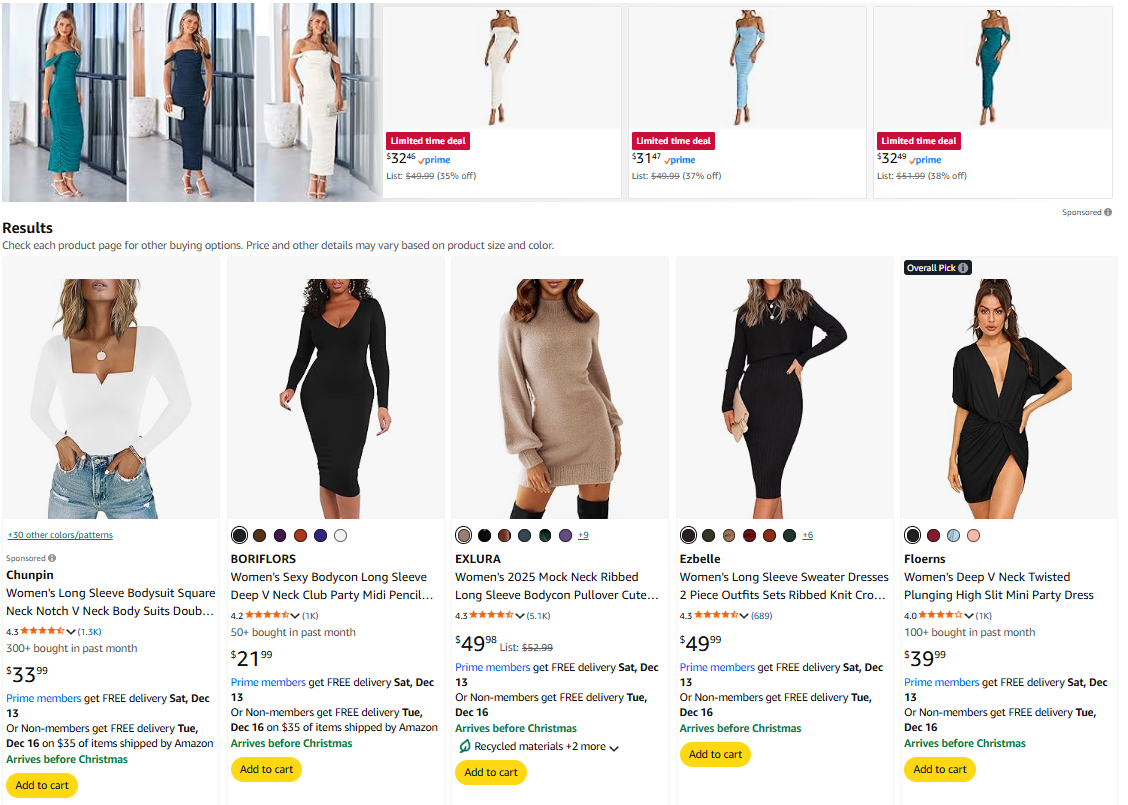
Task: Expand Recycled materials +2 more chevron
Action: (x=614, y=748)
